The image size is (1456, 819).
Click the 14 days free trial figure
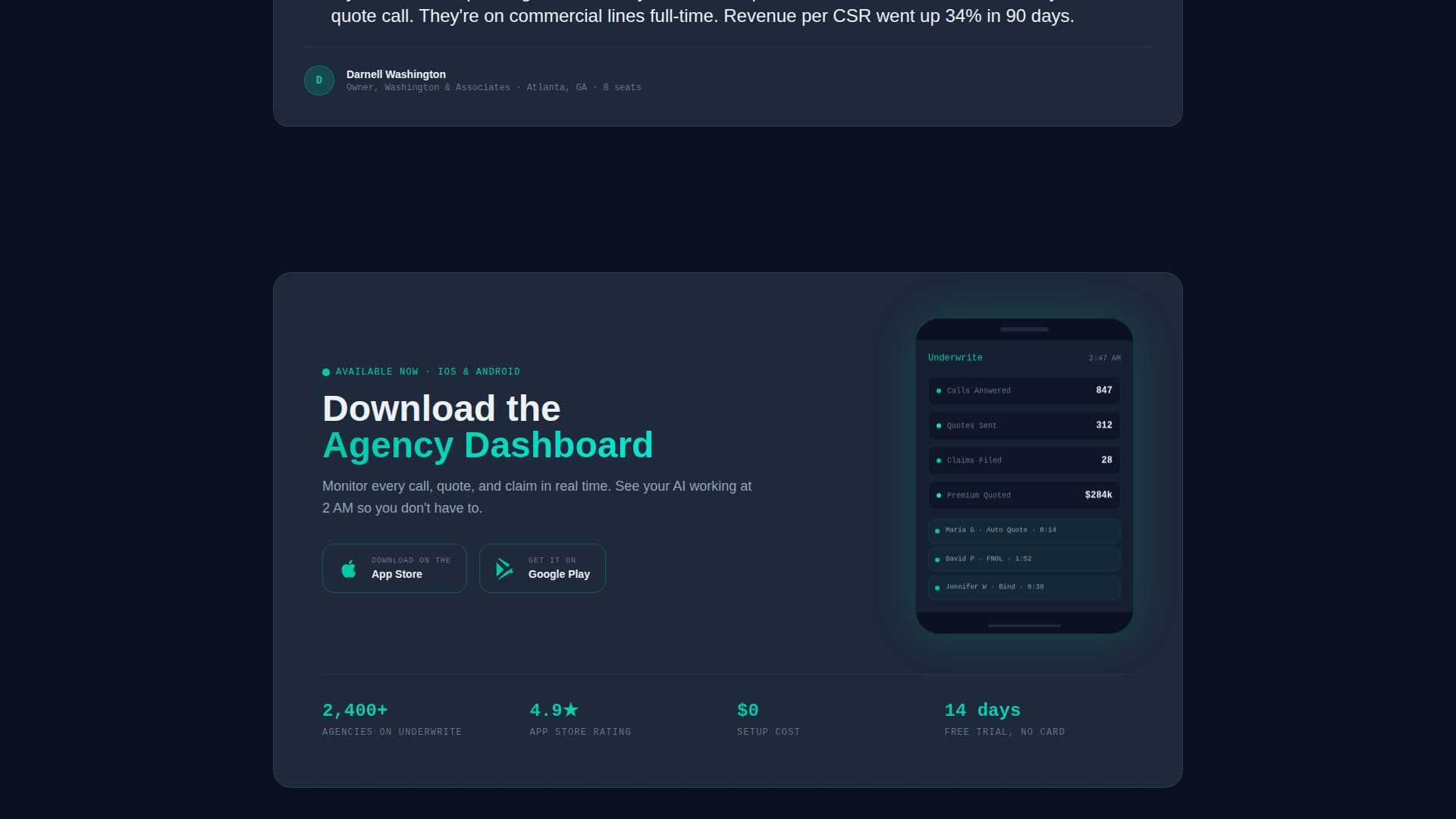click(982, 711)
